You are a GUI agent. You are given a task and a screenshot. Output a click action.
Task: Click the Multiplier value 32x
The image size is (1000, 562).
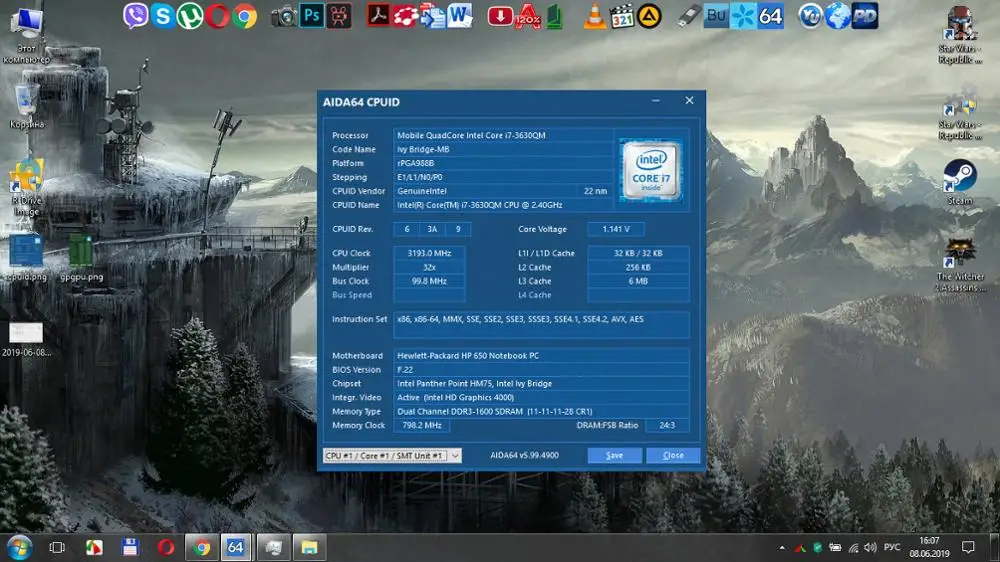tap(429, 267)
